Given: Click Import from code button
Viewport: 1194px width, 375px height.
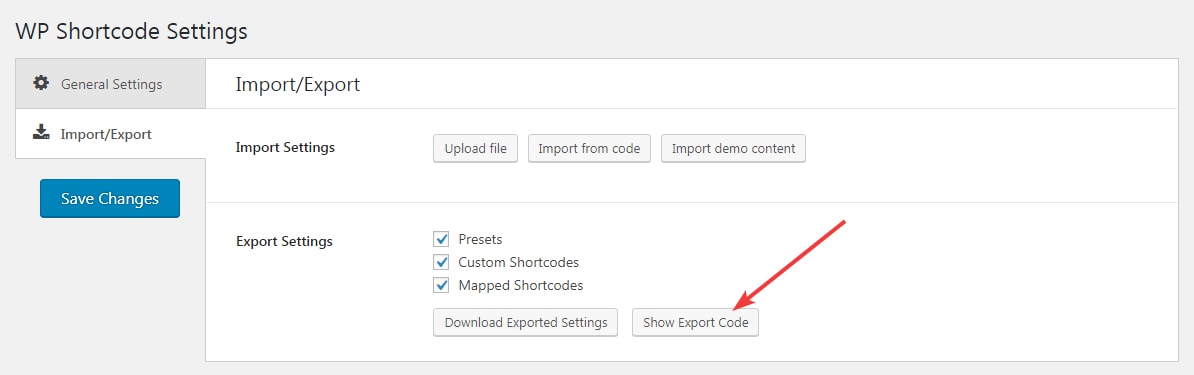Looking at the screenshot, I should tap(589, 149).
